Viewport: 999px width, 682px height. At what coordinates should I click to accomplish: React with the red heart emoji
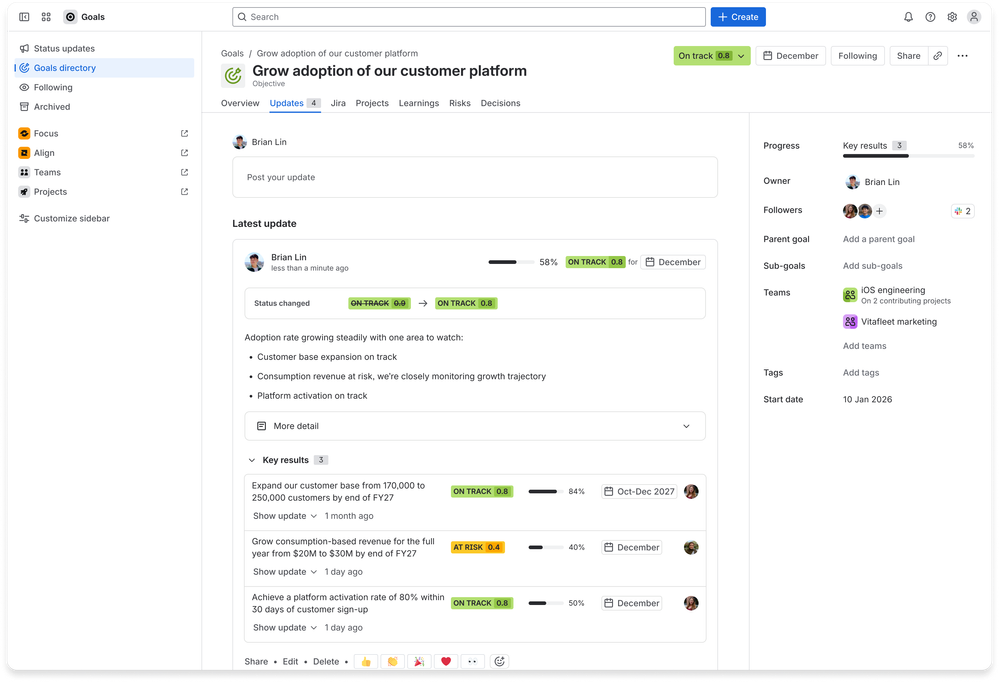pos(446,662)
